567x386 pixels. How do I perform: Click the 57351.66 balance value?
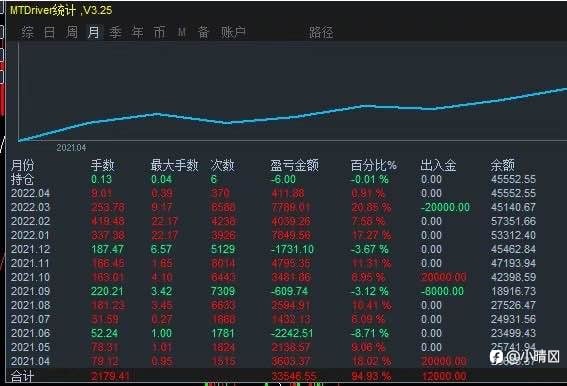click(x=513, y=221)
